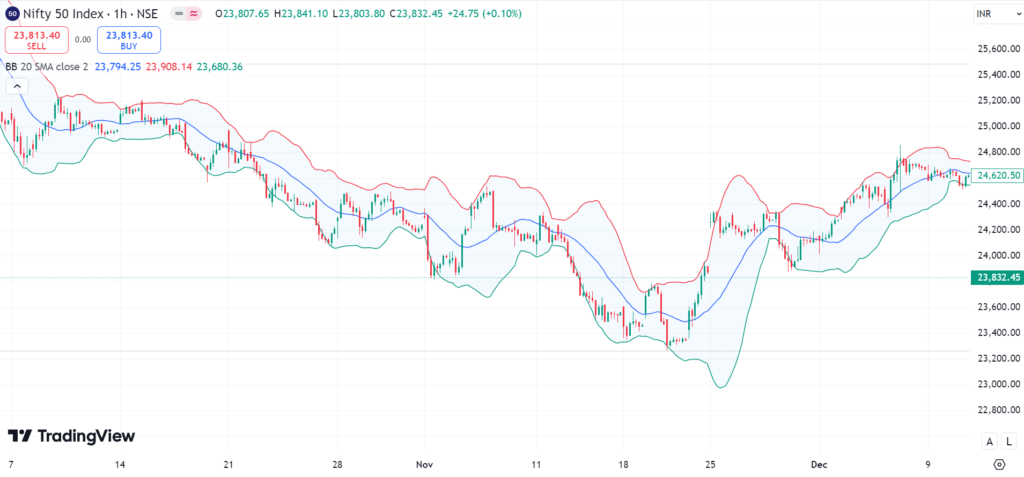Click the Nifty 50 round logo icon

coord(12,13)
